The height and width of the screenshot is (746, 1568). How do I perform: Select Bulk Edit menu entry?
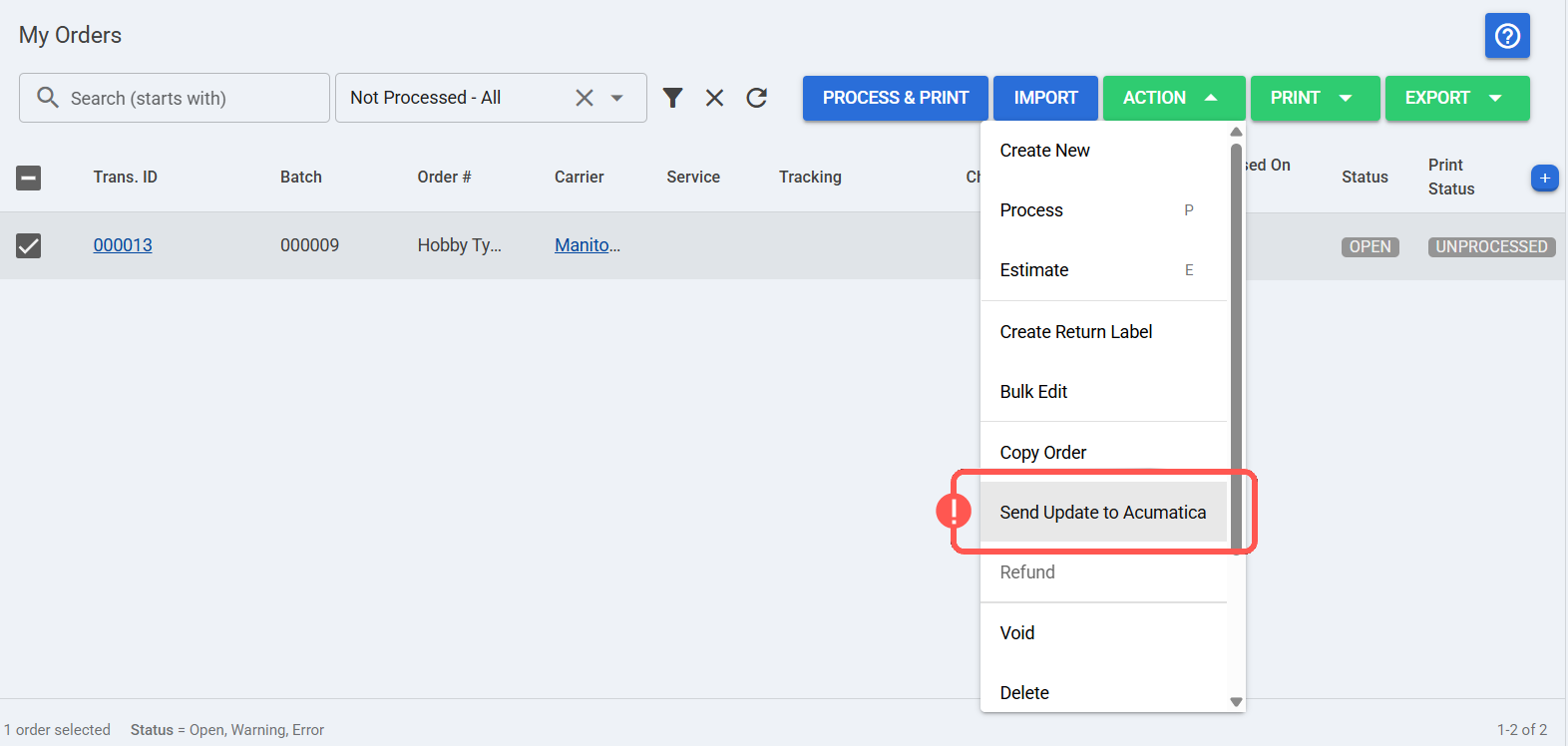point(1103,392)
